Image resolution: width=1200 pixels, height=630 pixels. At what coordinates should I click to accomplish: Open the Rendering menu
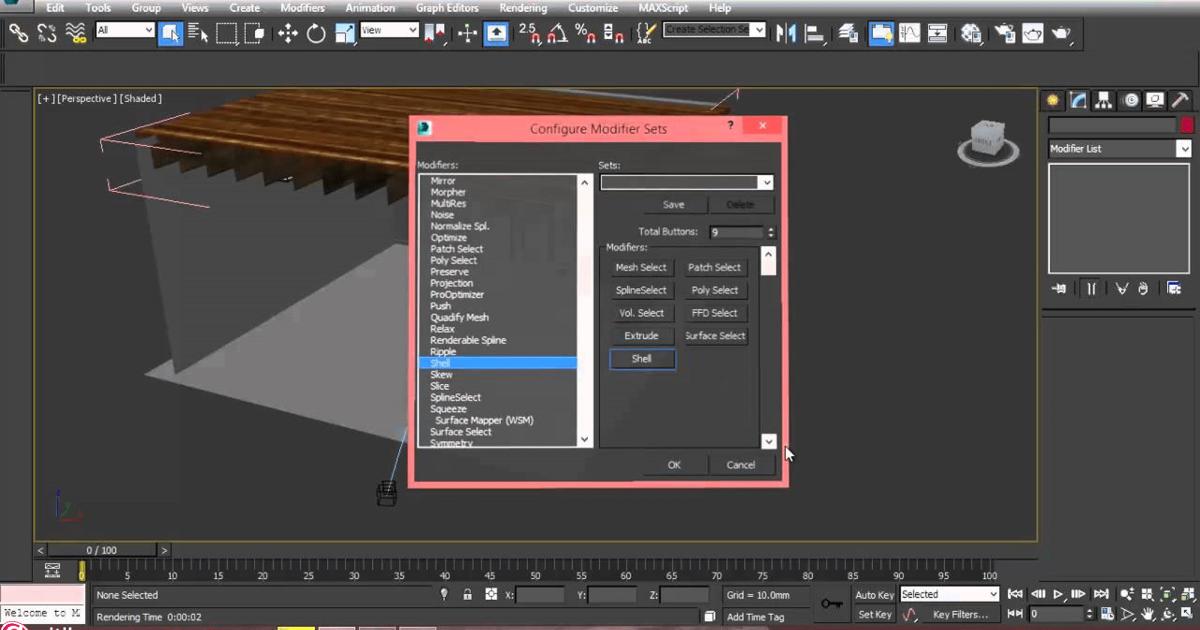(x=521, y=8)
